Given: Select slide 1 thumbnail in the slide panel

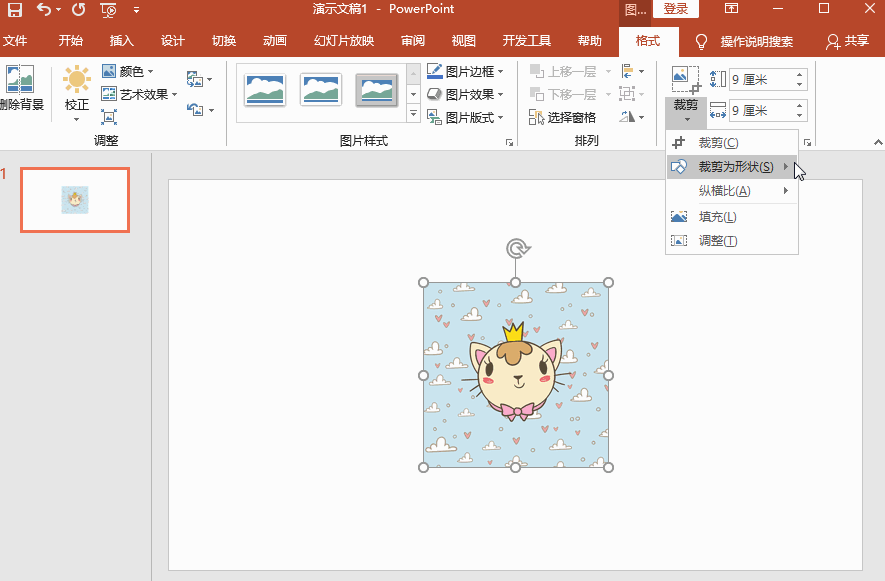Looking at the screenshot, I should [74, 199].
